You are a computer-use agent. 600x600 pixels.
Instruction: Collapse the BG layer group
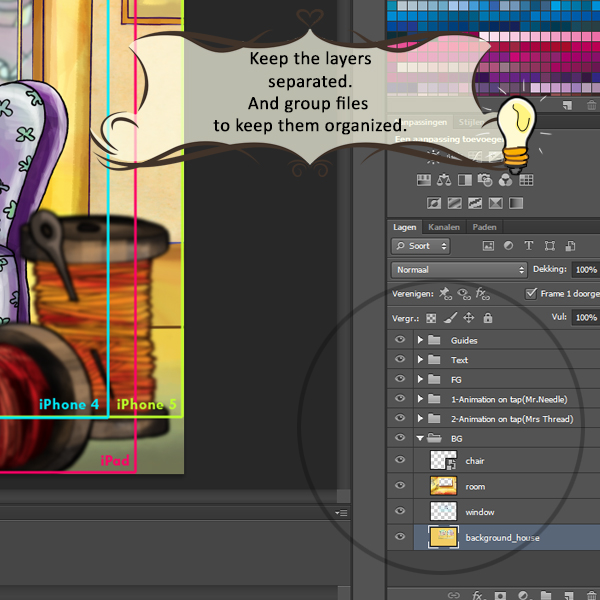point(420,438)
